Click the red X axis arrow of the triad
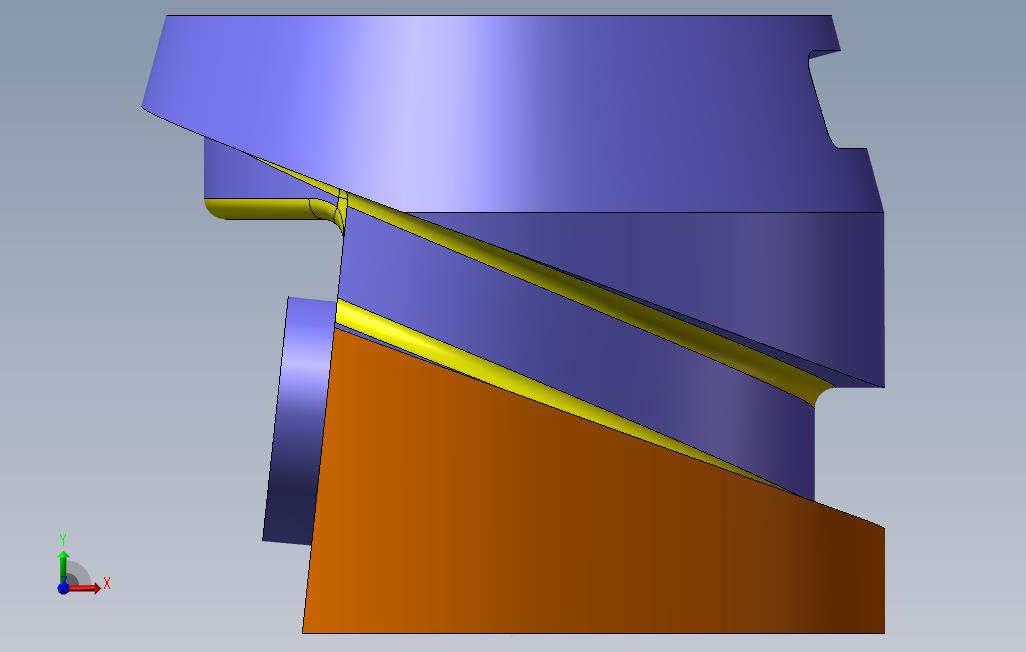The image size is (1026, 652). point(85,589)
